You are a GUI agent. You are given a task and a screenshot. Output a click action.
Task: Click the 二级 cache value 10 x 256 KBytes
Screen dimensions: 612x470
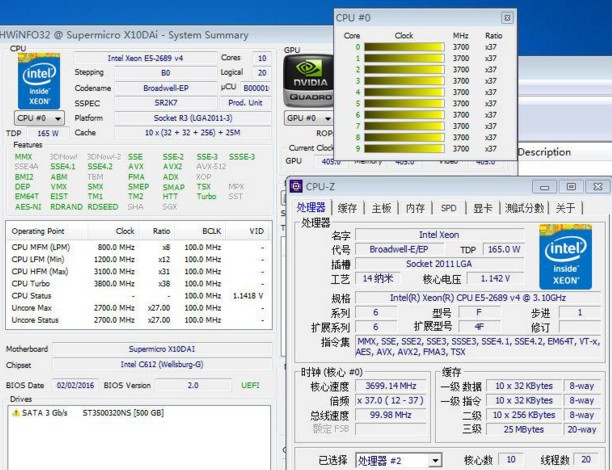tap(523, 415)
